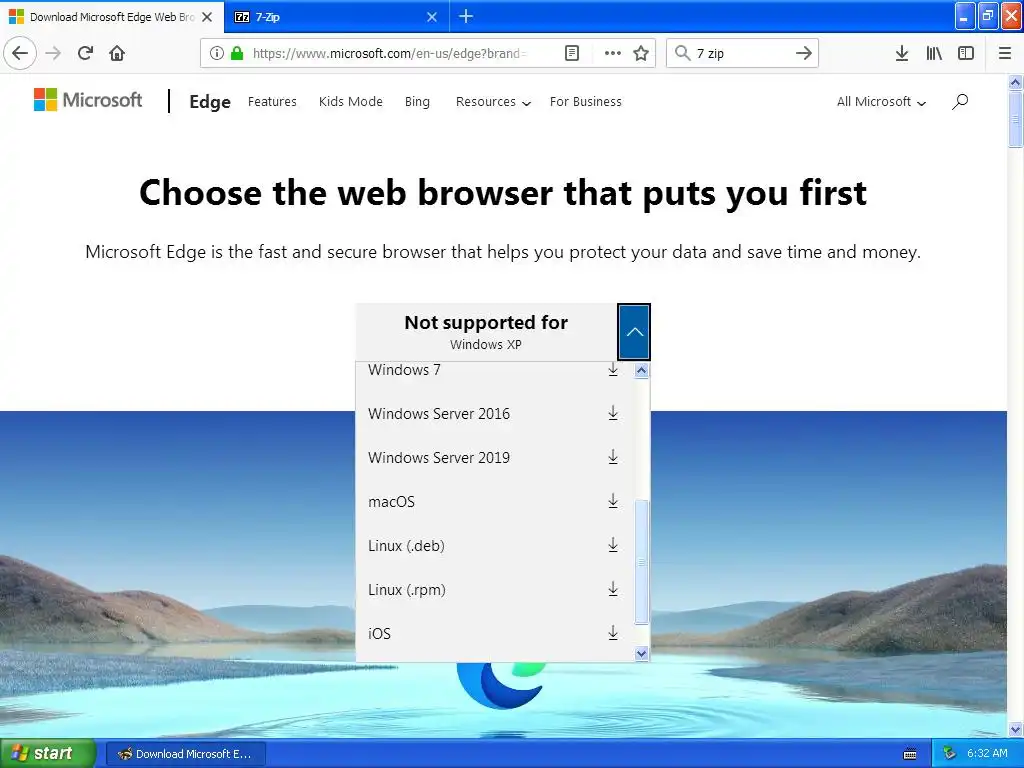The height and width of the screenshot is (768, 1024).
Task: Click the platform list scrollbar thumb
Action: click(x=641, y=562)
